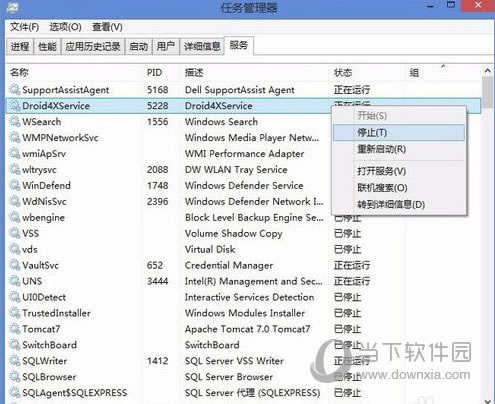
Task: Click the gear icon beside WSearch
Action: (x=14, y=122)
